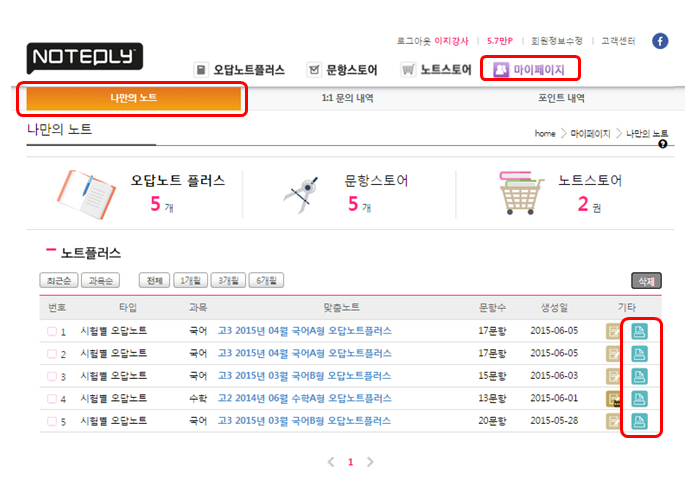
Task: Sort notes by 최근순
Action: (59, 280)
